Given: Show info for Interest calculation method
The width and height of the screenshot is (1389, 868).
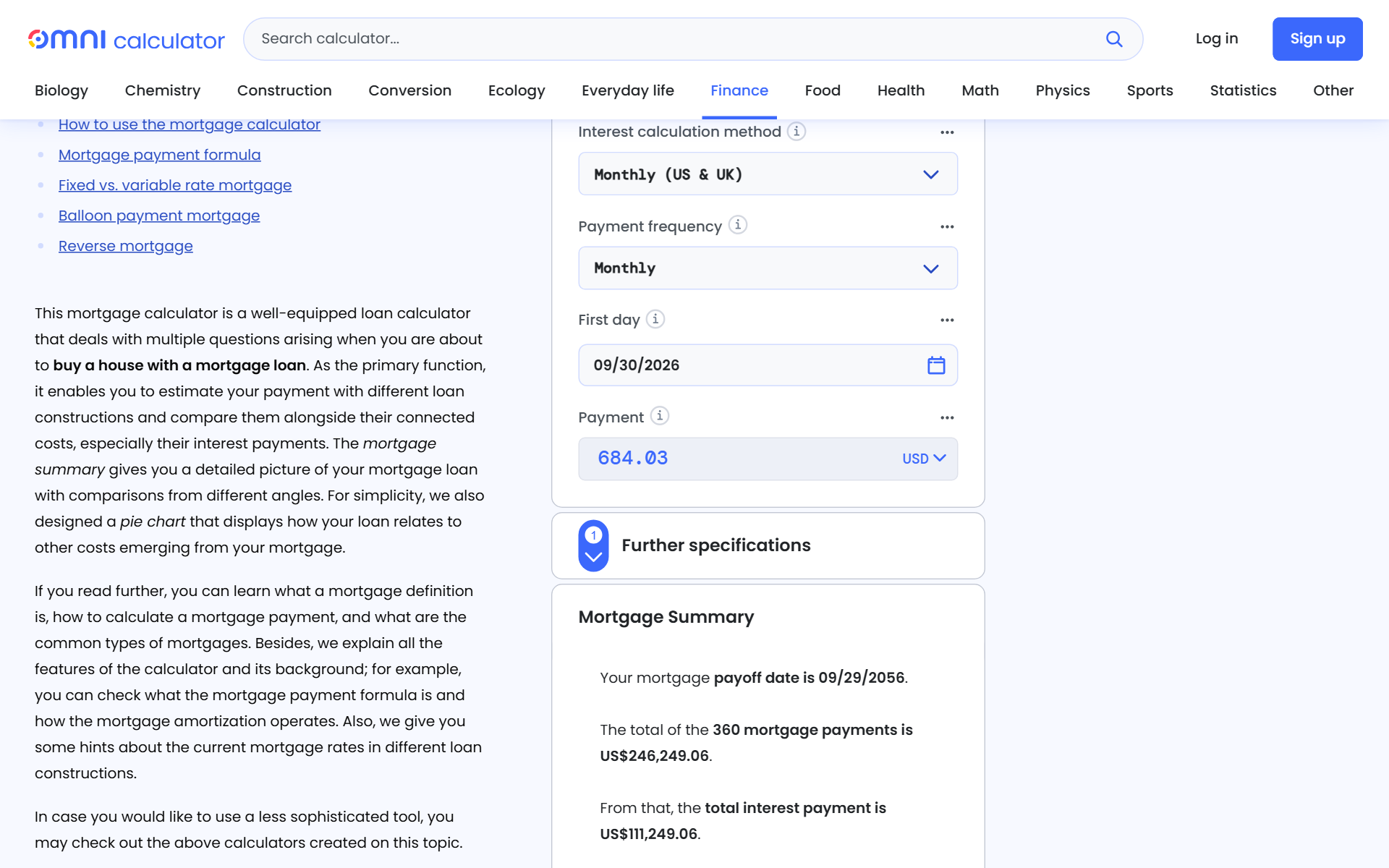Looking at the screenshot, I should (797, 131).
